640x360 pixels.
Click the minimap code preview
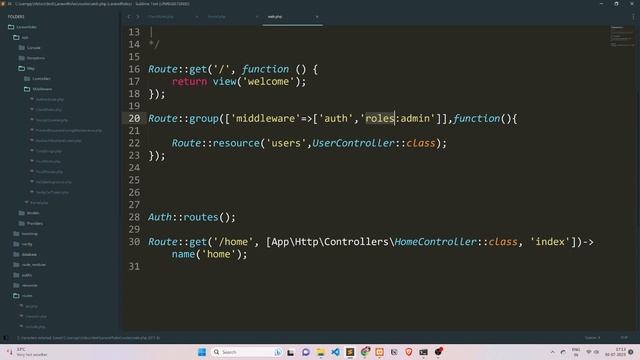(x=622, y=37)
